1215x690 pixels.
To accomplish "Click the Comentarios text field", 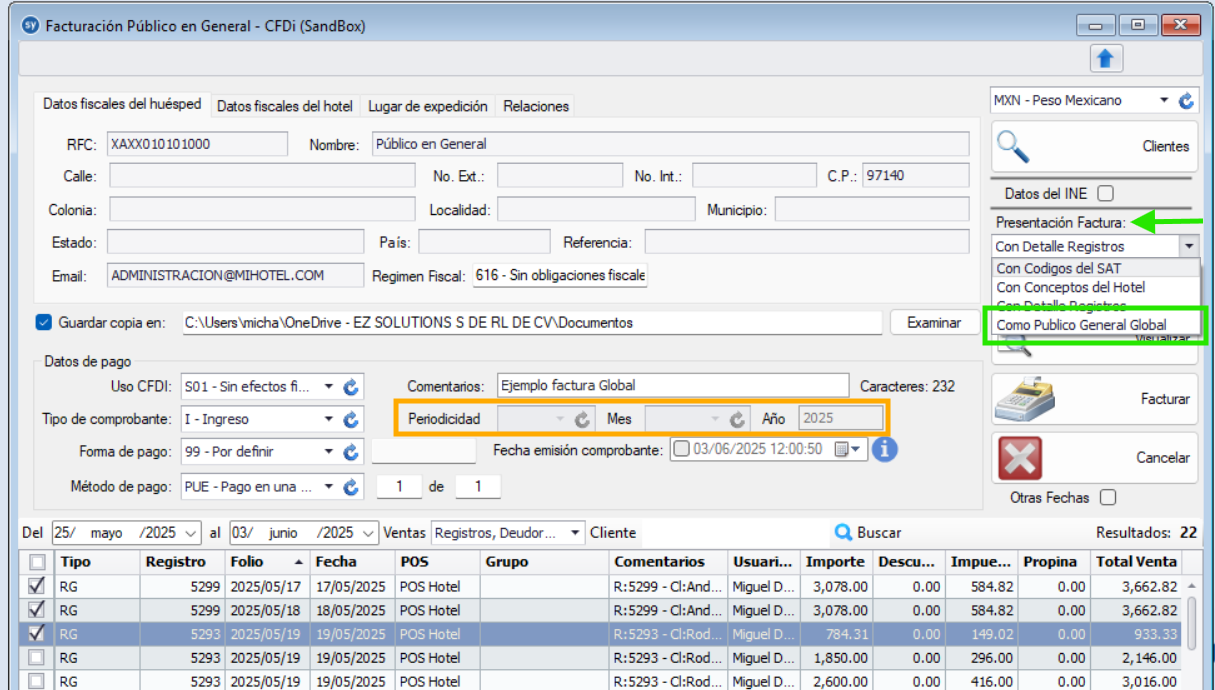I will click(673, 385).
